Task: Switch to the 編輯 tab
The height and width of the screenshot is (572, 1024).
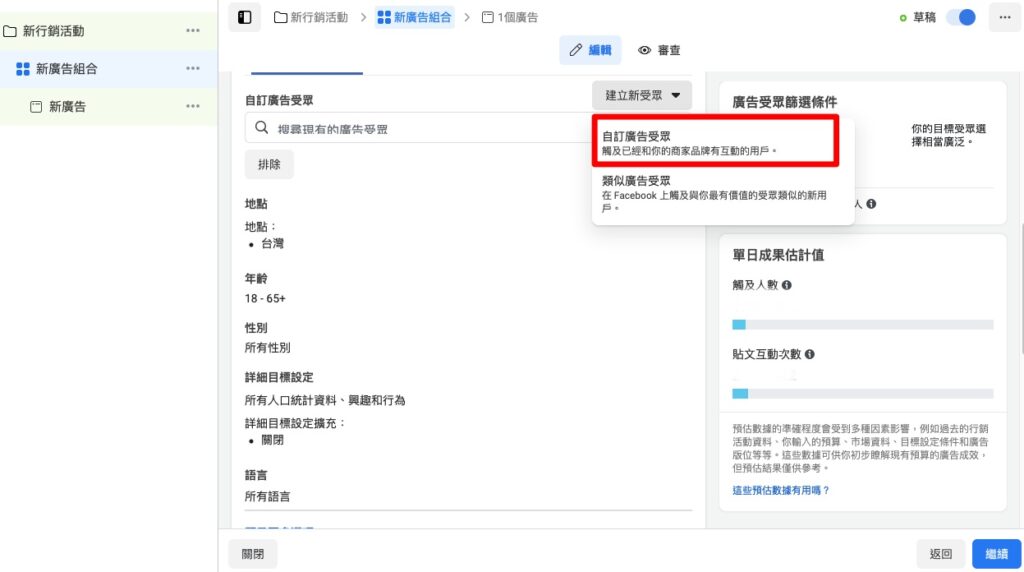Action: [x=590, y=50]
